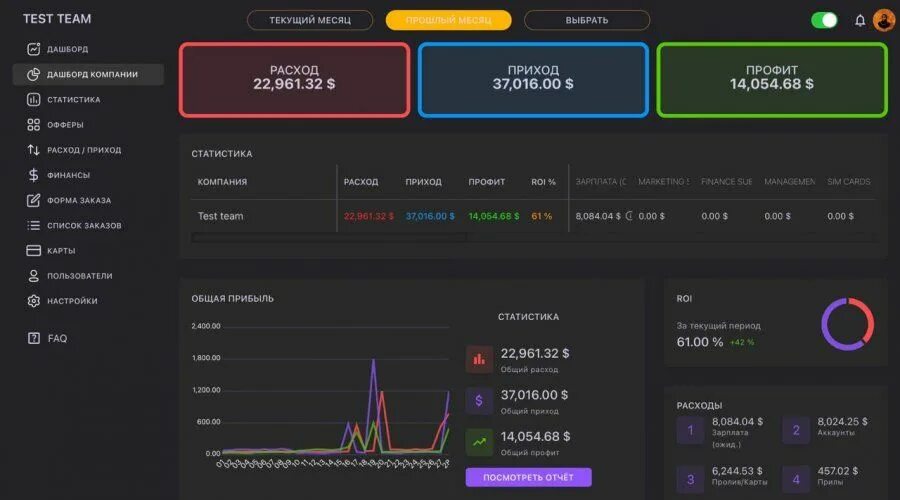
Task: Click the +42 % change indicator
Action: 742,342
